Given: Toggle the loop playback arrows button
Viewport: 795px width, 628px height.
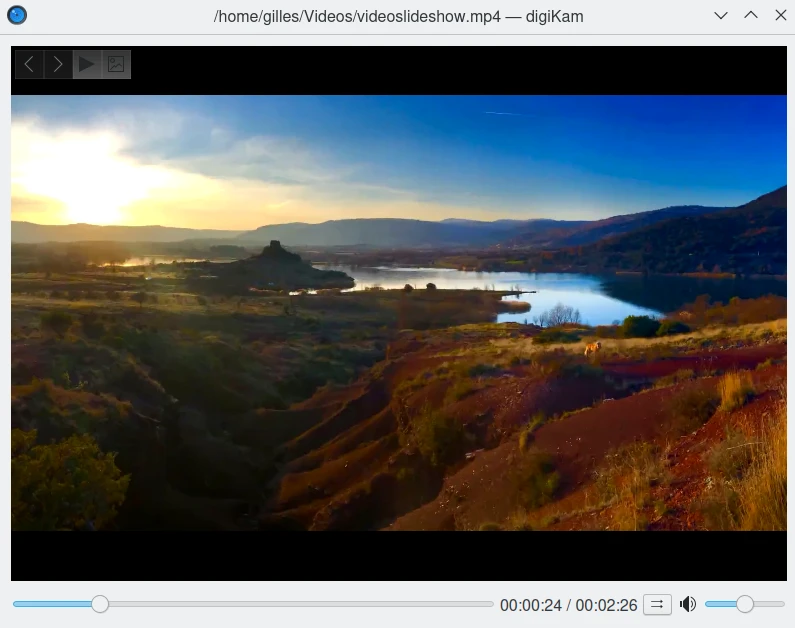Looking at the screenshot, I should click(x=657, y=604).
